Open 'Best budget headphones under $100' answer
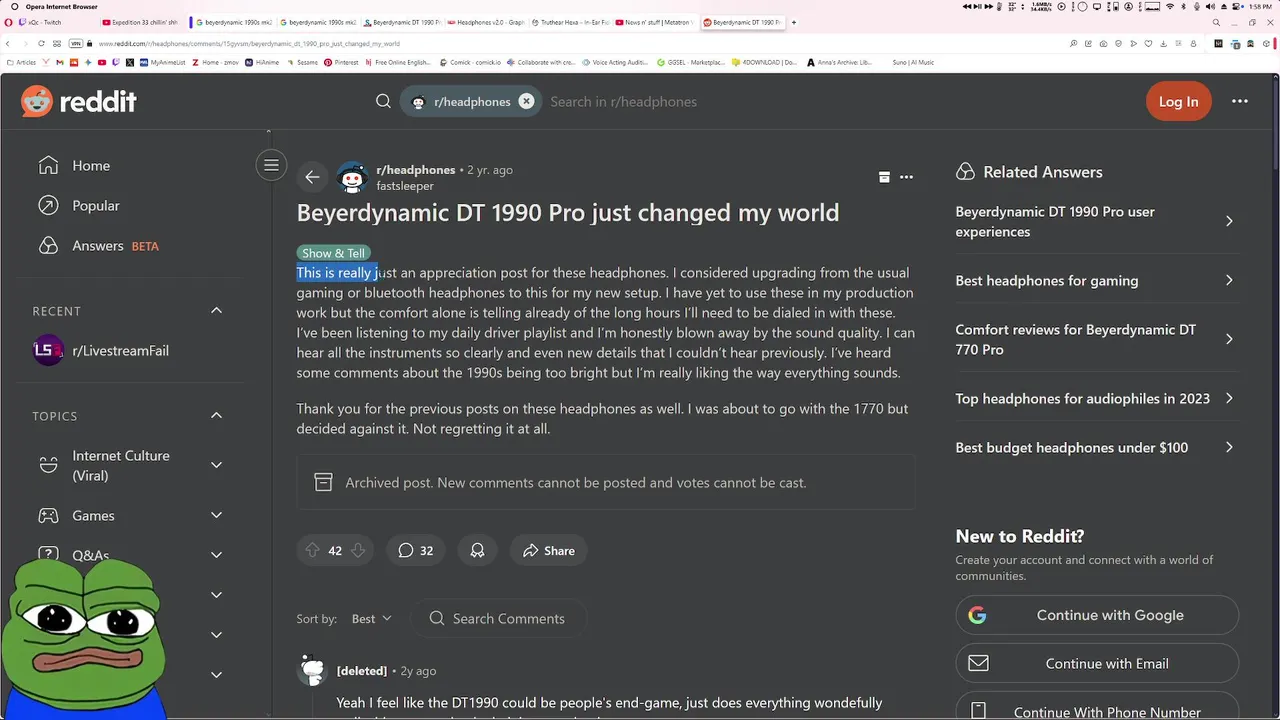Viewport: 1280px width, 720px height. click(1095, 447)
